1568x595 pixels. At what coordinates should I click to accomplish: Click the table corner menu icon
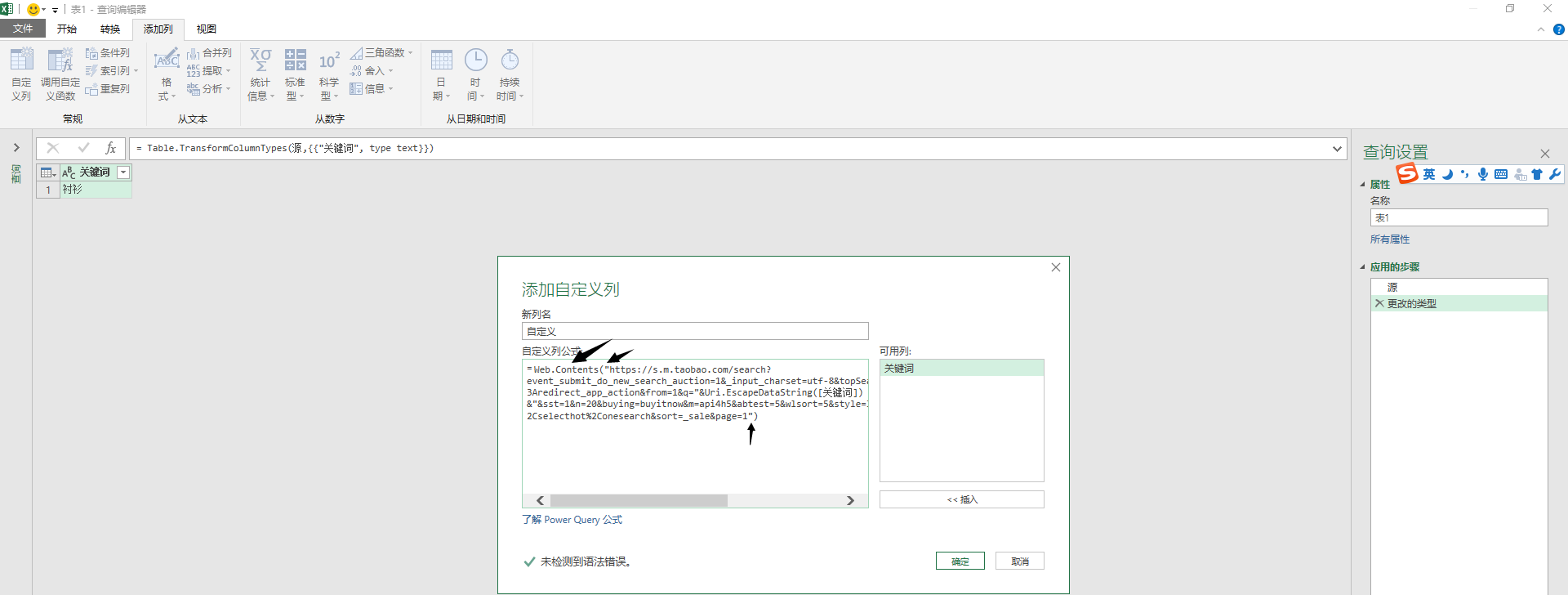click(x=48, y=172)
